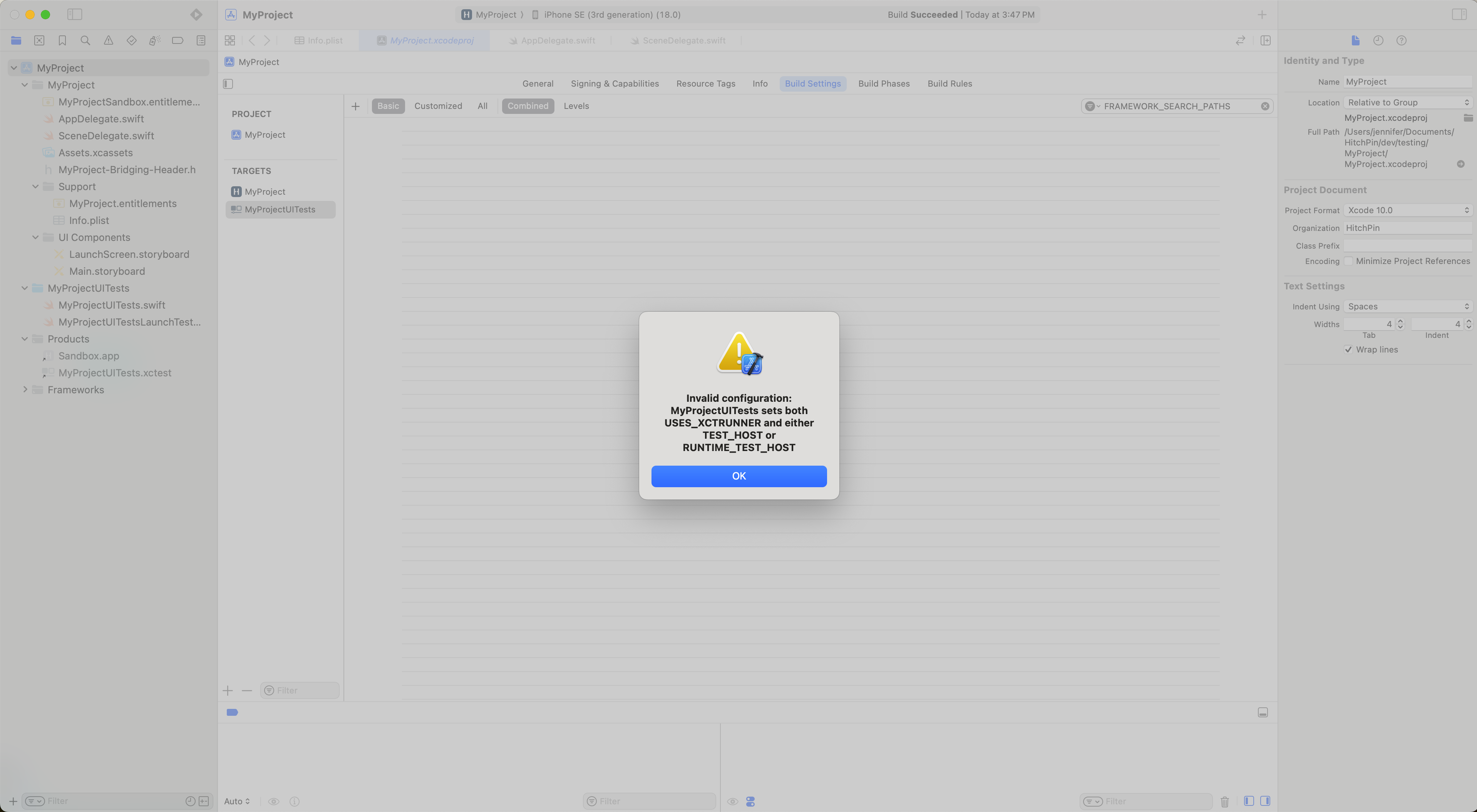The height and width of the screenshot is (812, 1477).
Task: Click the review changes arrows icon
Action: pos(1240,40)
